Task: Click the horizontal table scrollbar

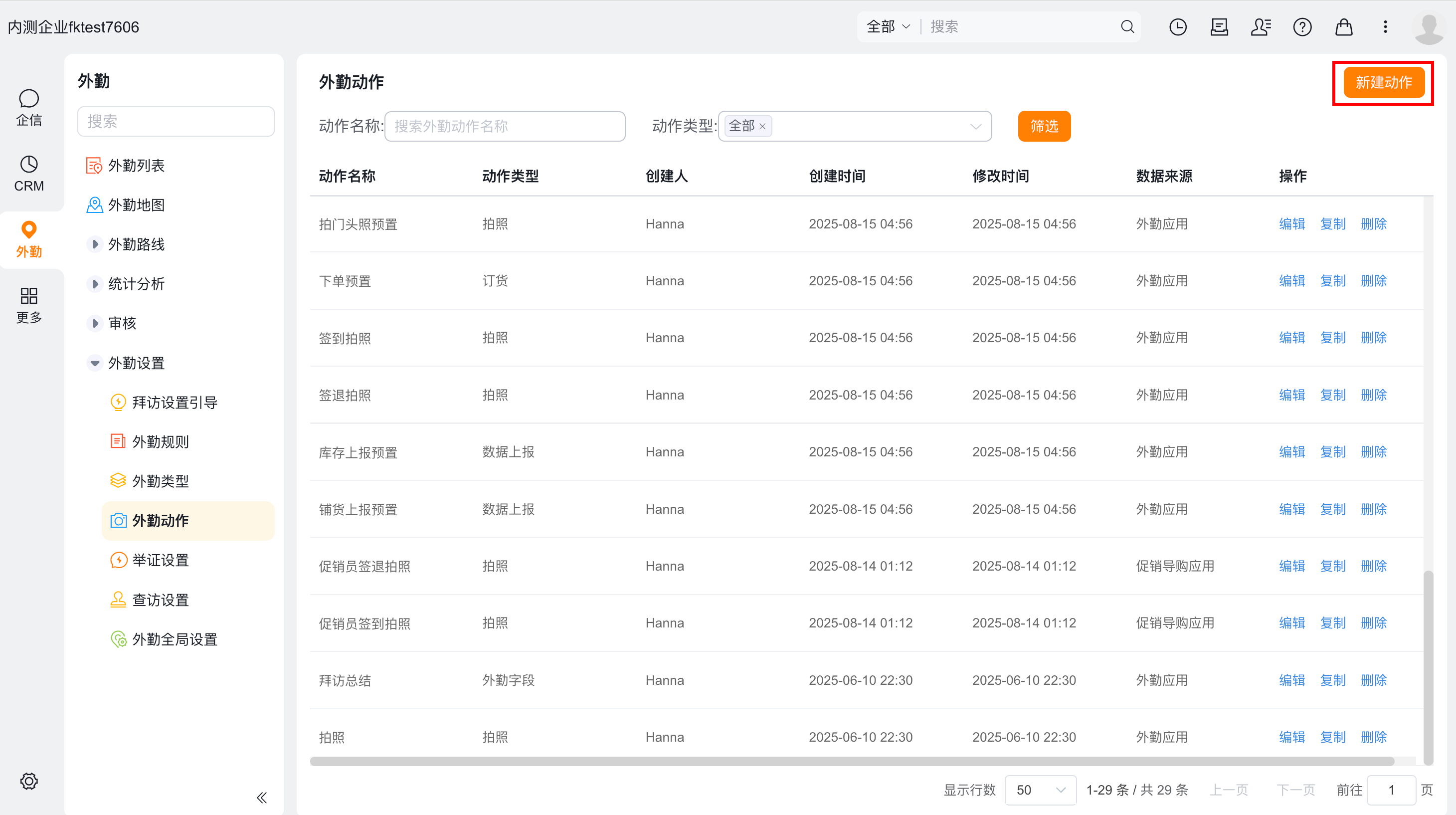Action: [x=852, y=761]
